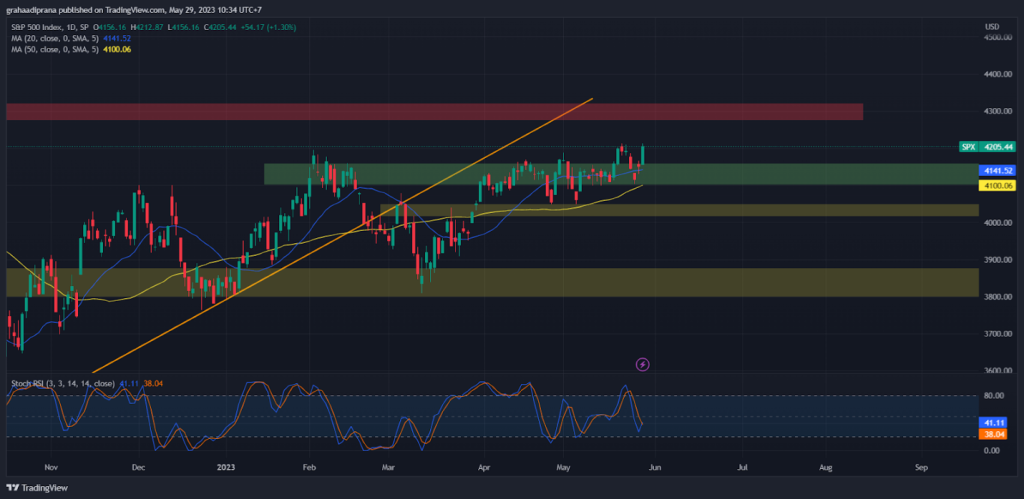Image resolution: width=1024 pixels, height=499 pixels.
Task: Click the 4500.00 price axis label
Action: click(999, 38)
